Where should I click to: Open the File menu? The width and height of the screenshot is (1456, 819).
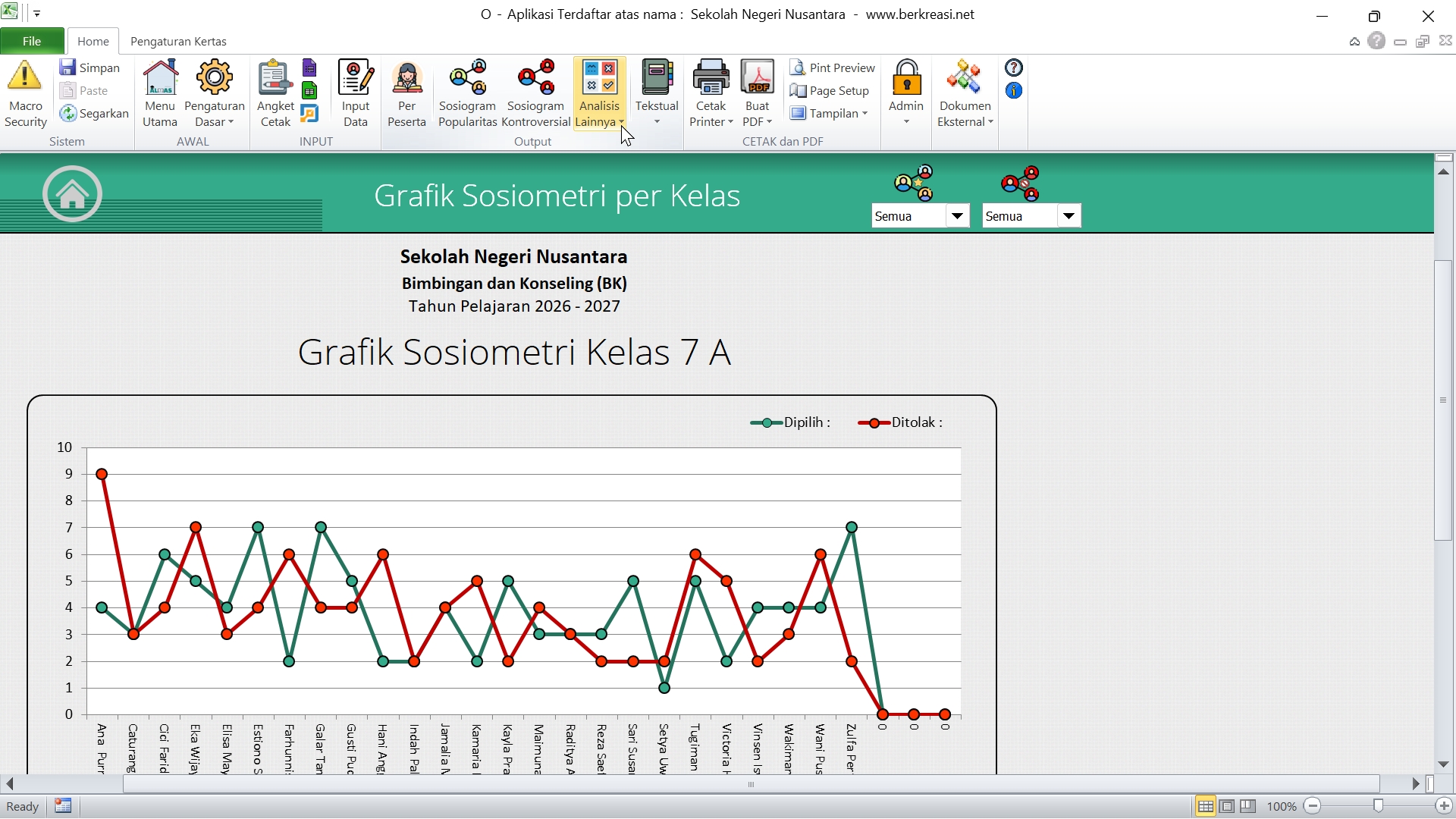32,41
